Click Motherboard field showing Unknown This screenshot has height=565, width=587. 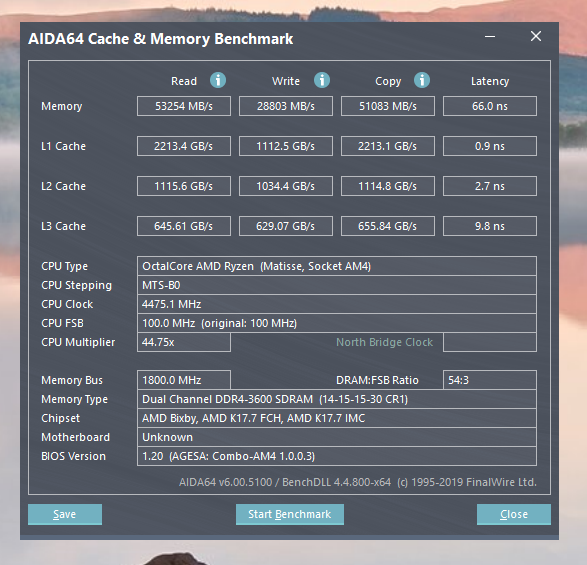pos(337,437)
